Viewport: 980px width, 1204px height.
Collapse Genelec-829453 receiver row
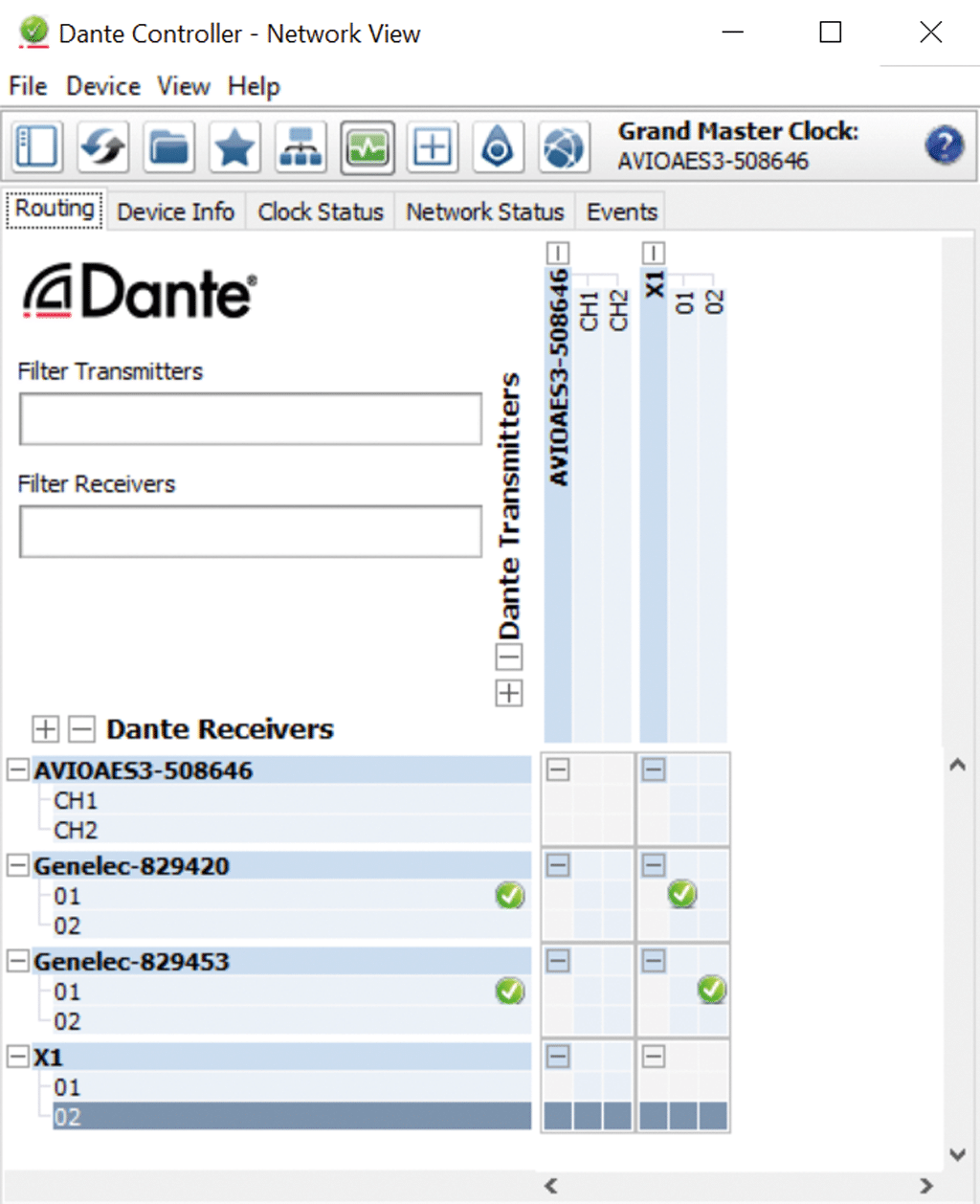coord(18,961)
